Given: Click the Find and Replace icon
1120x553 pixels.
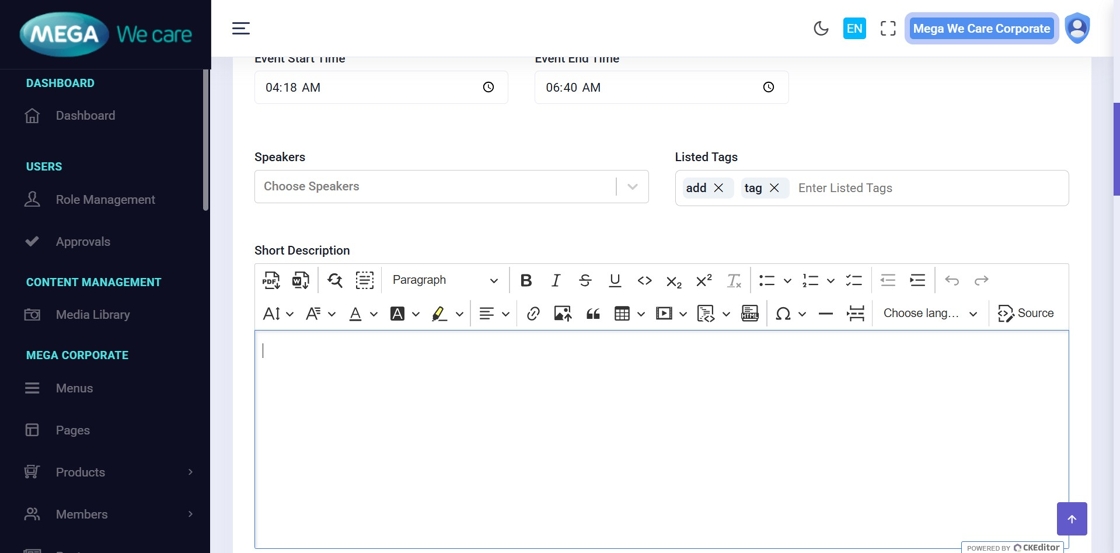Looking at the screenshot, I should tap(335, 281).
